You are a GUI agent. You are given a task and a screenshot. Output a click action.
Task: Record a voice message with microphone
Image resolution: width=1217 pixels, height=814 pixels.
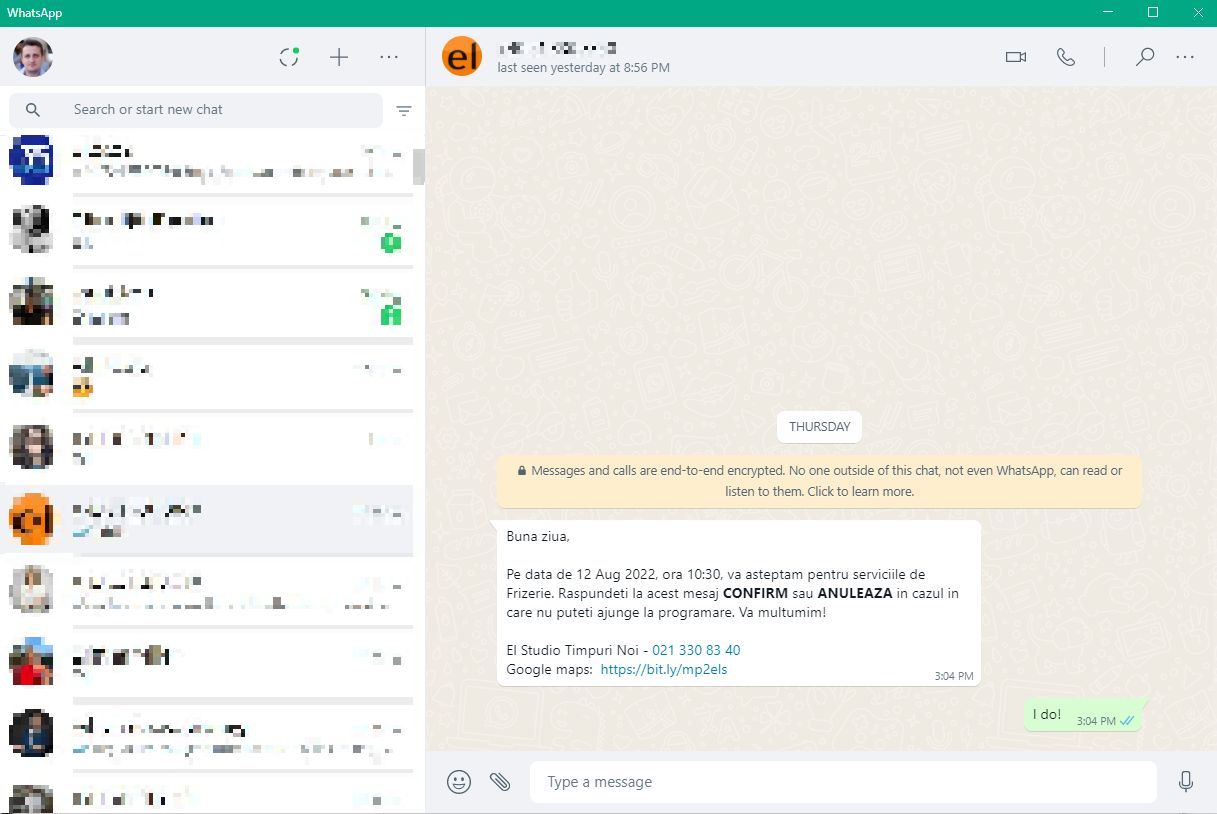[1186, 782]
